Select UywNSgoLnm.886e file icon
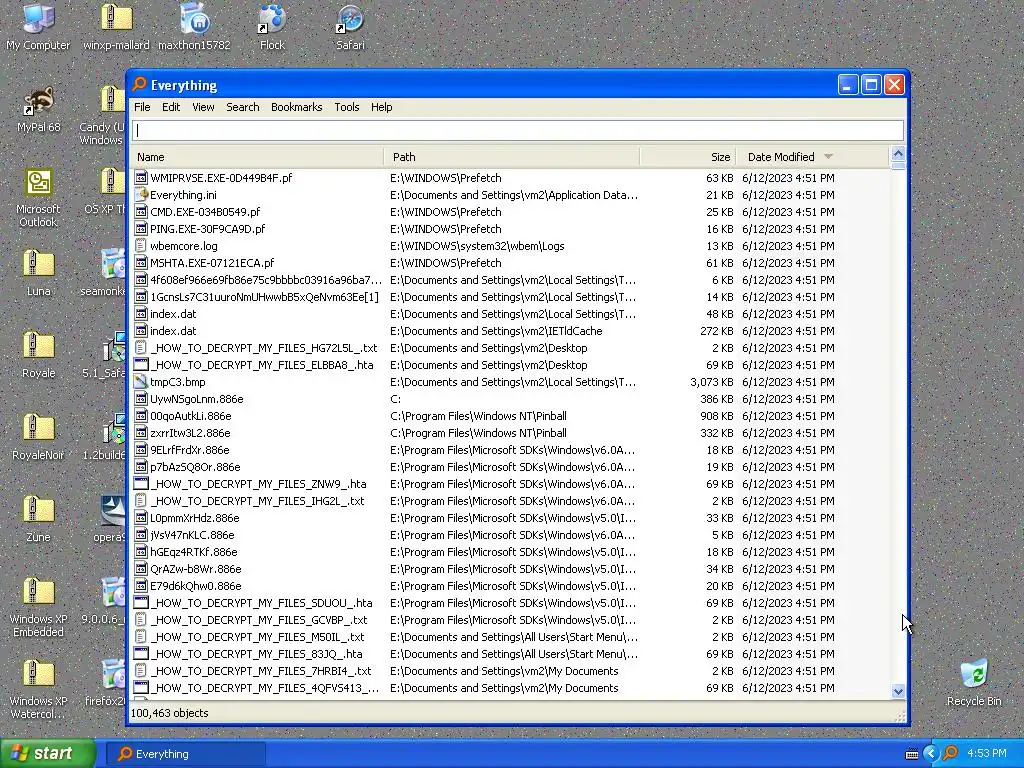The image size is (1024, 768). click(x=140, y=399)
